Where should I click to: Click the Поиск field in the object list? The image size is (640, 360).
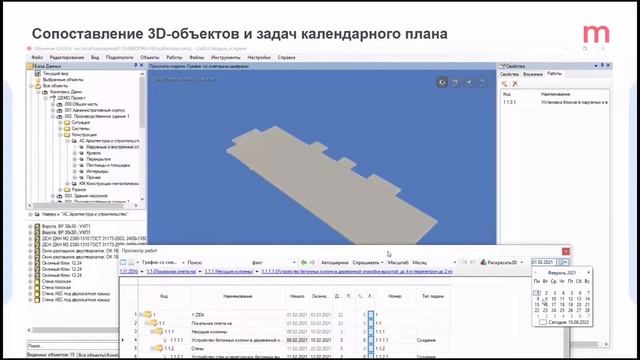(x=73, y=346)
